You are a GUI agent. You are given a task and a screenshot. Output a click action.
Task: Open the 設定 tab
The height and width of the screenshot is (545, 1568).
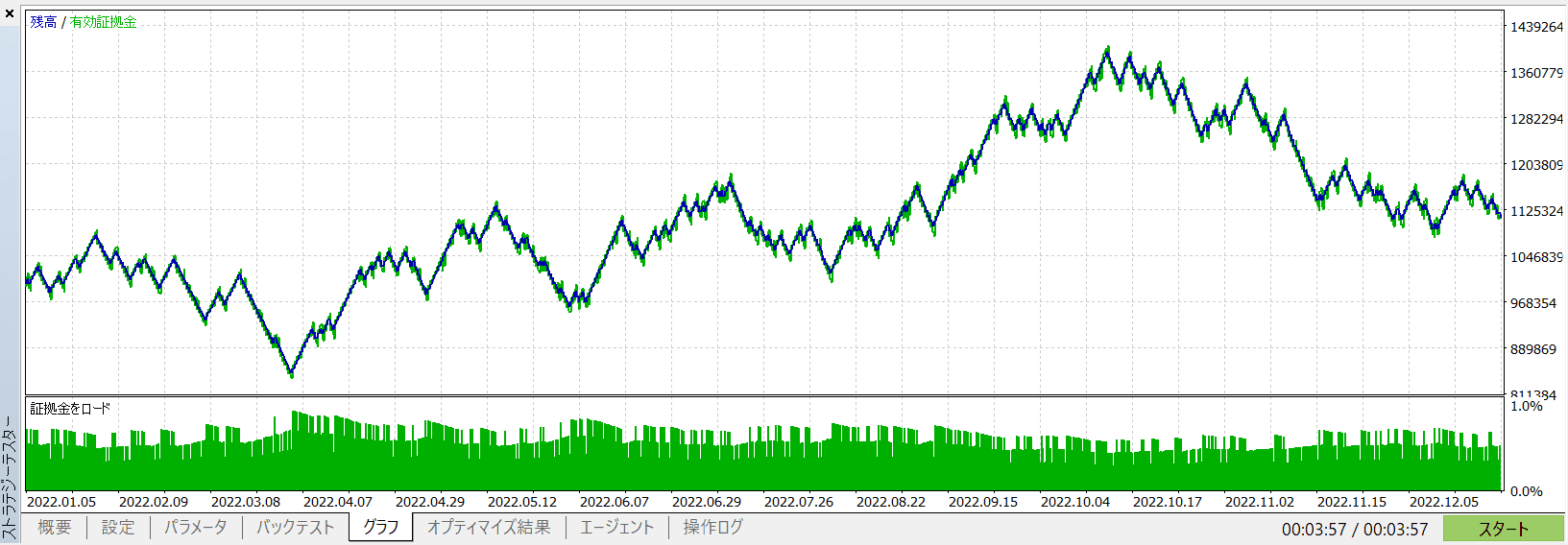(118, 528)
